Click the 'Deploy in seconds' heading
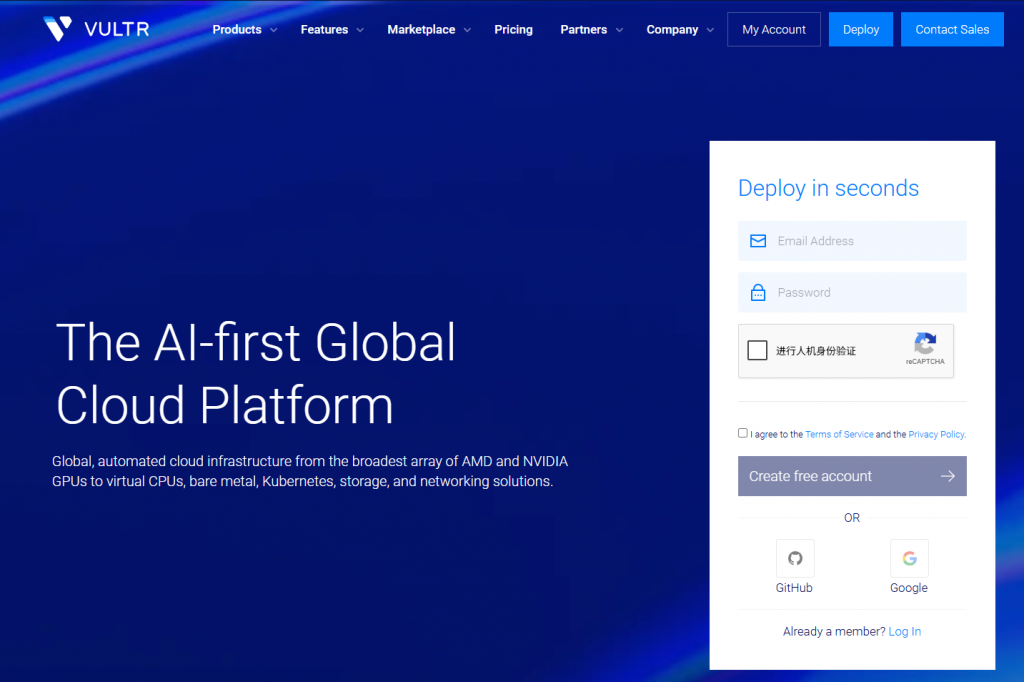Image resolution: width=1024 pixels, height=682 pixels. pos(828,188)
